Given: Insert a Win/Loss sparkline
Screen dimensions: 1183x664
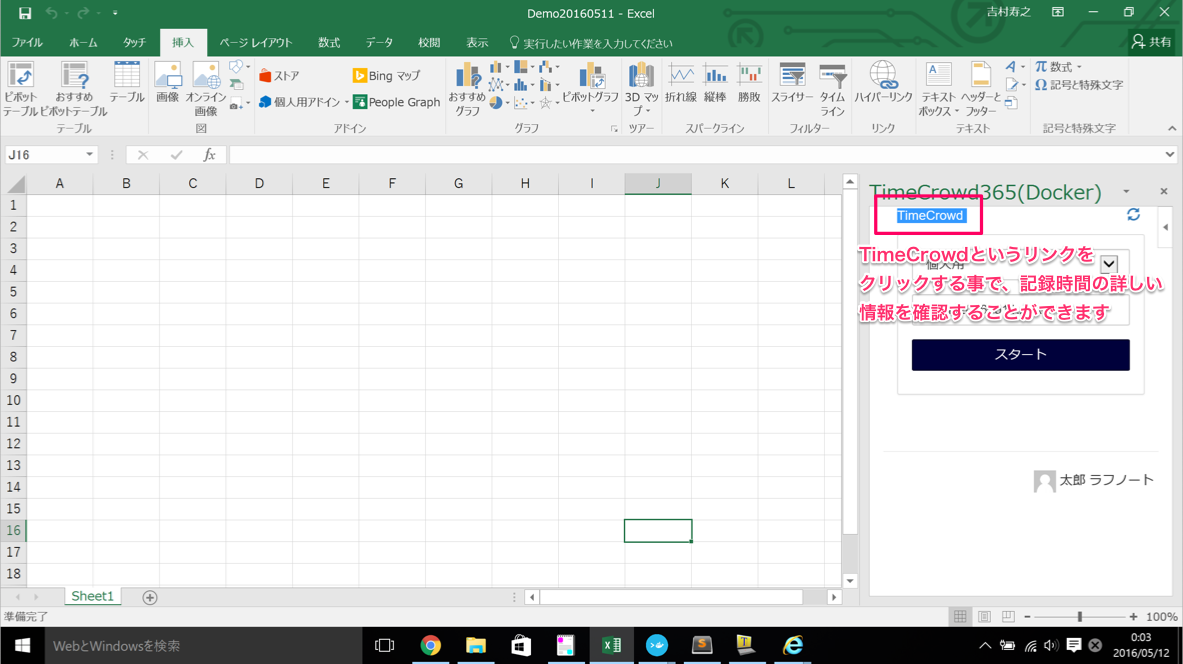Looking at the screenshot, I should pos(749,82).
